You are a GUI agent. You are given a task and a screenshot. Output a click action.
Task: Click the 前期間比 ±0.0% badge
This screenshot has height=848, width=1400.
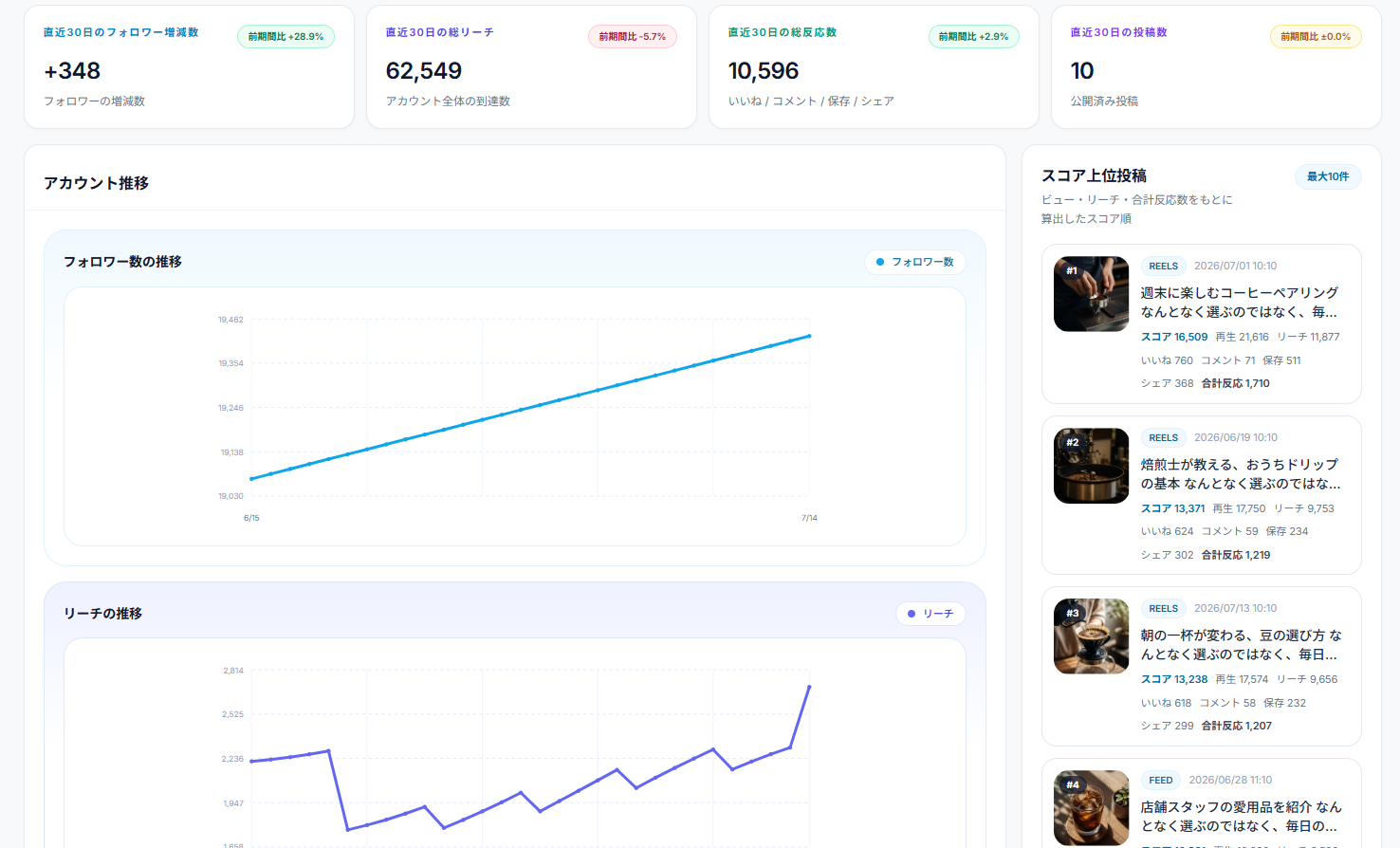(x=1316, y=37)
